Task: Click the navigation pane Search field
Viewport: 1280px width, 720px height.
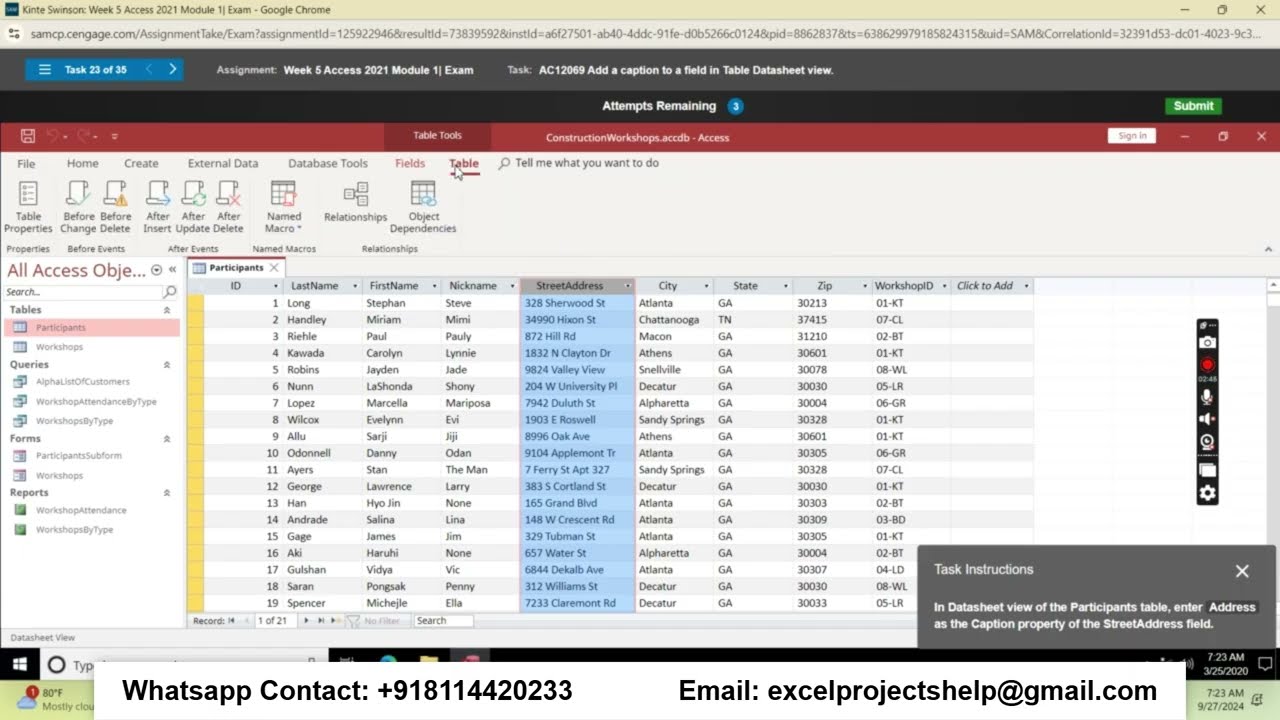Action: point(84,292)
